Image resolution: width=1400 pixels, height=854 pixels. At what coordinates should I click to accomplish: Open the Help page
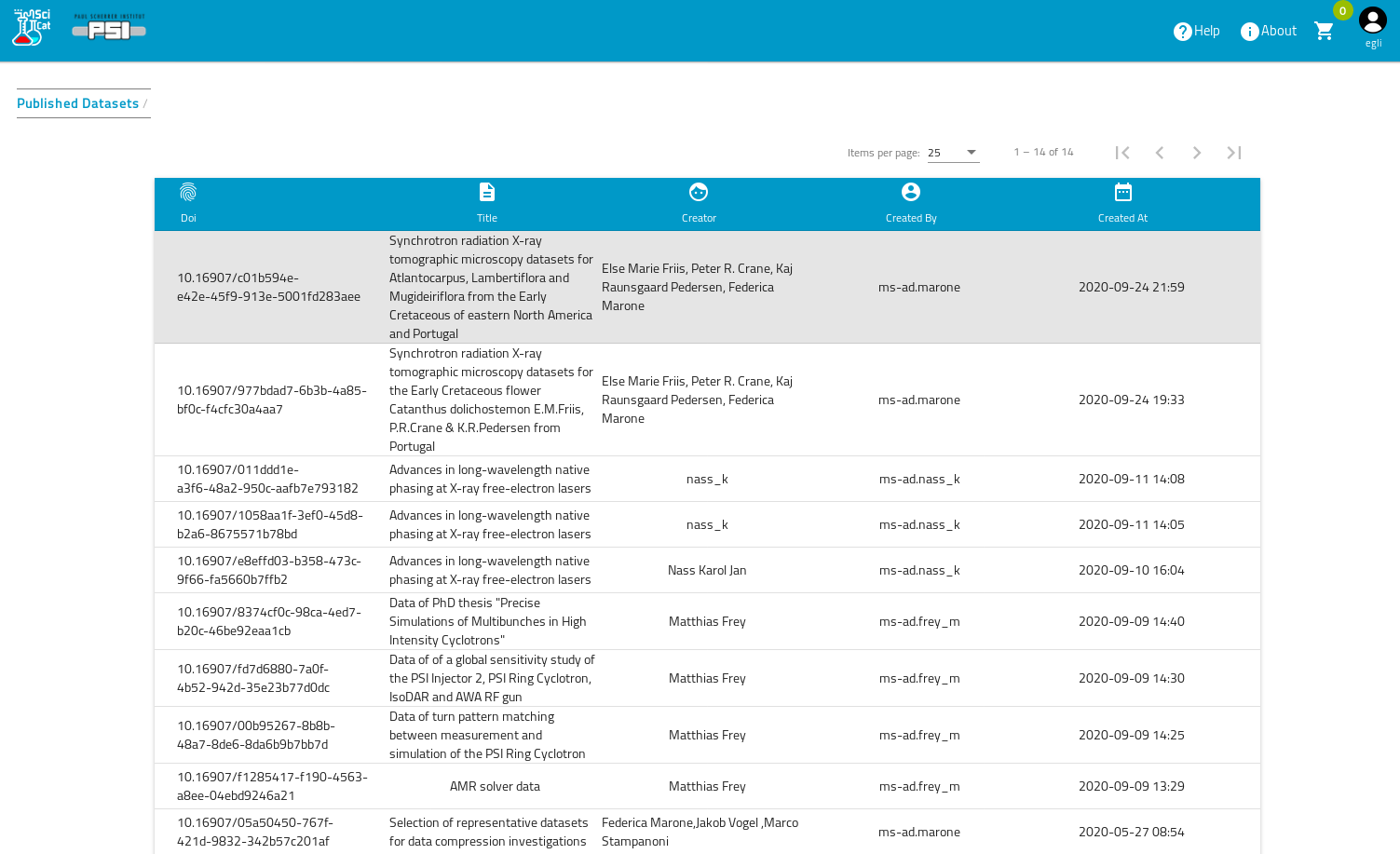coord(1196,31)
